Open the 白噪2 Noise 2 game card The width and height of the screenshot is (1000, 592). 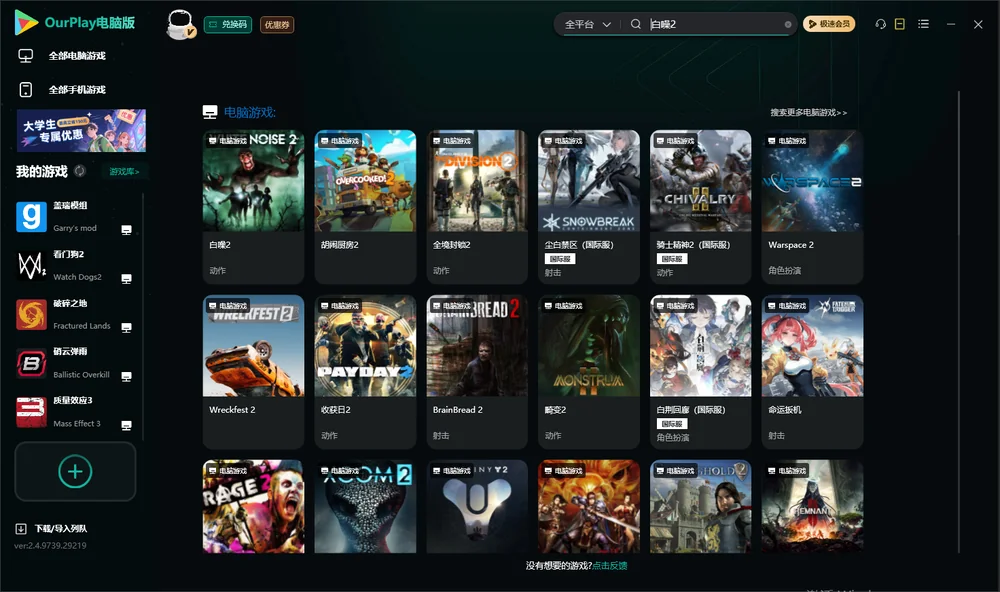point(253,207)
